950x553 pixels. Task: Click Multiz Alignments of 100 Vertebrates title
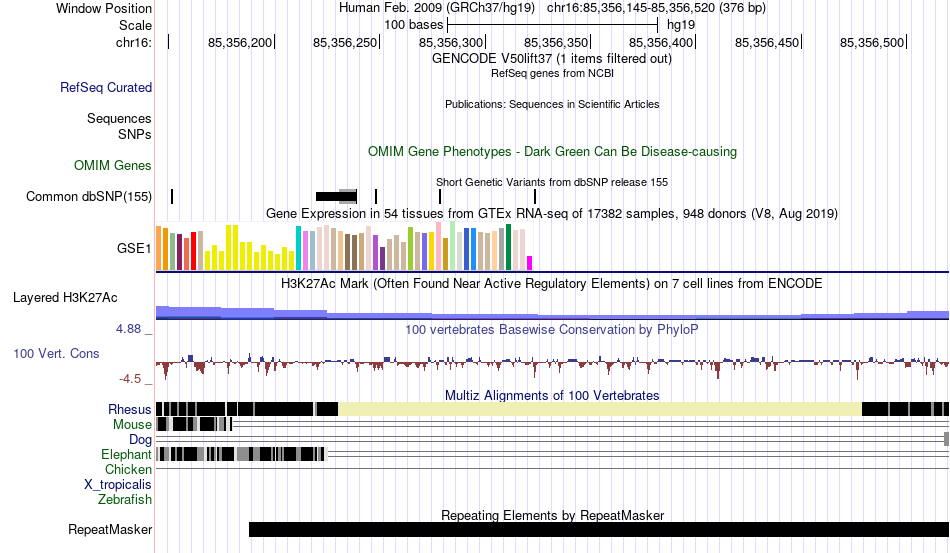pos(552,396)
